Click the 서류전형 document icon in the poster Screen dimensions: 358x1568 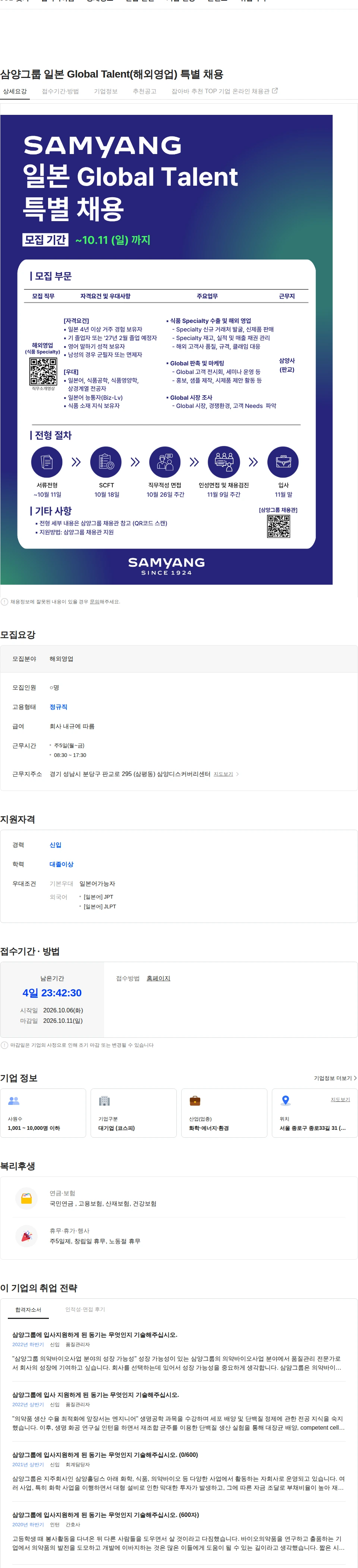pyautogui.click(x=47, y=462)
